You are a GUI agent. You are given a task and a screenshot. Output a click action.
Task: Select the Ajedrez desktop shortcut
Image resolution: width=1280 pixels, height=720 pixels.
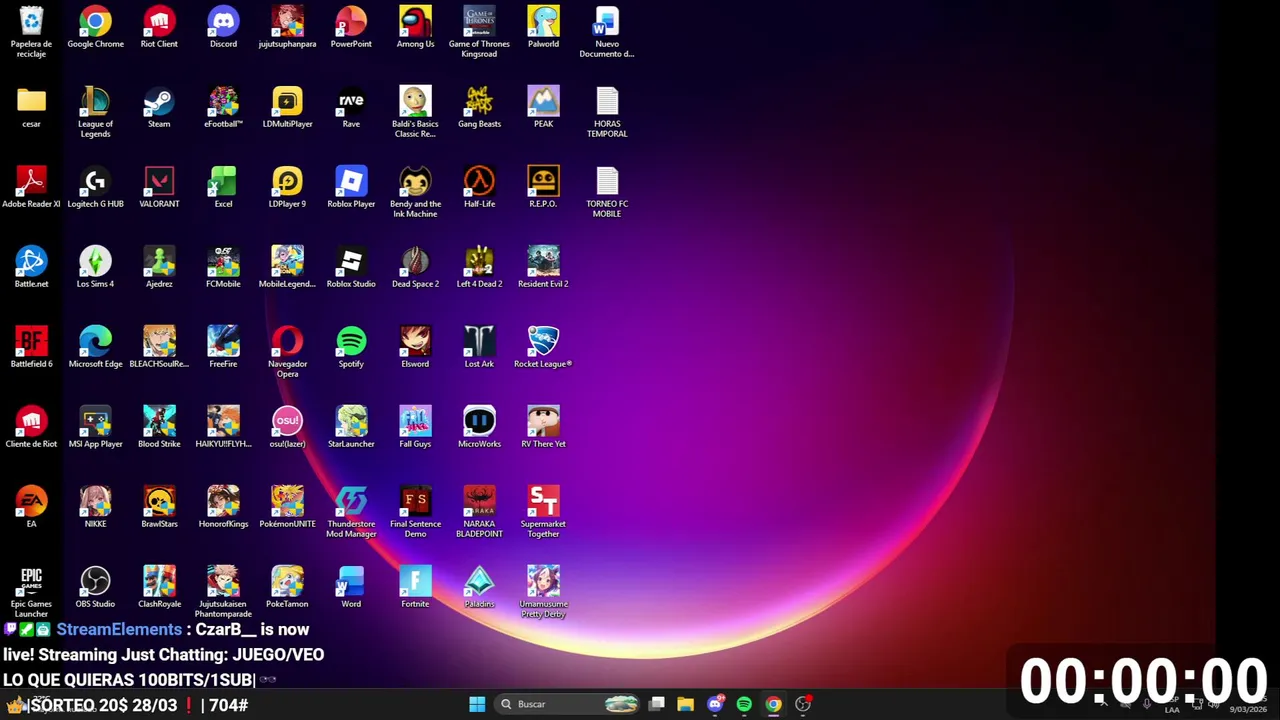click(x=159, y=268)
